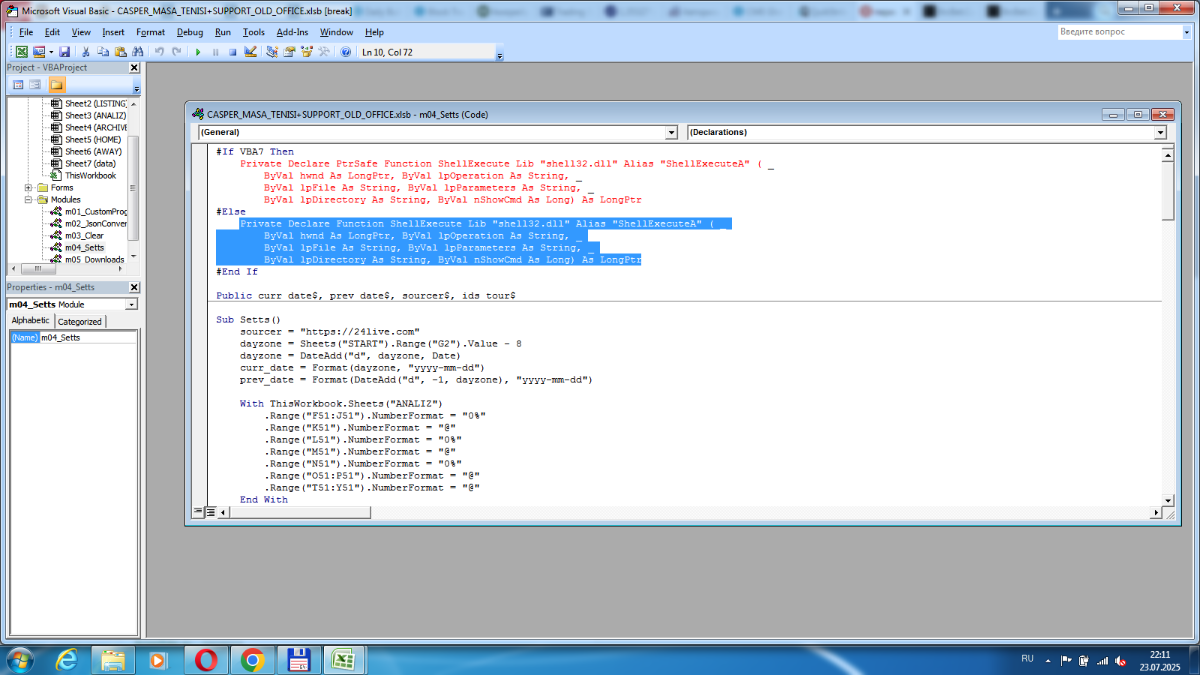1200x675 pixels.
Task: Toggle Folders view in Project panel
Action: pos(56,85)
